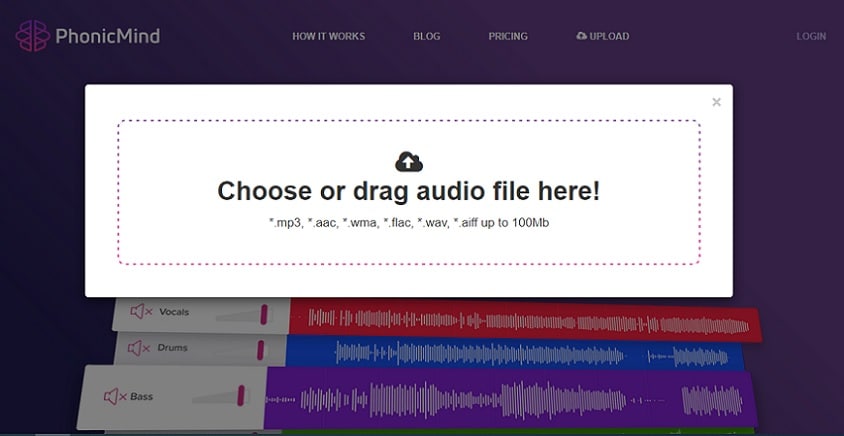Open the Login link
Screen dimensions: 844x436
tap(811, 36)
